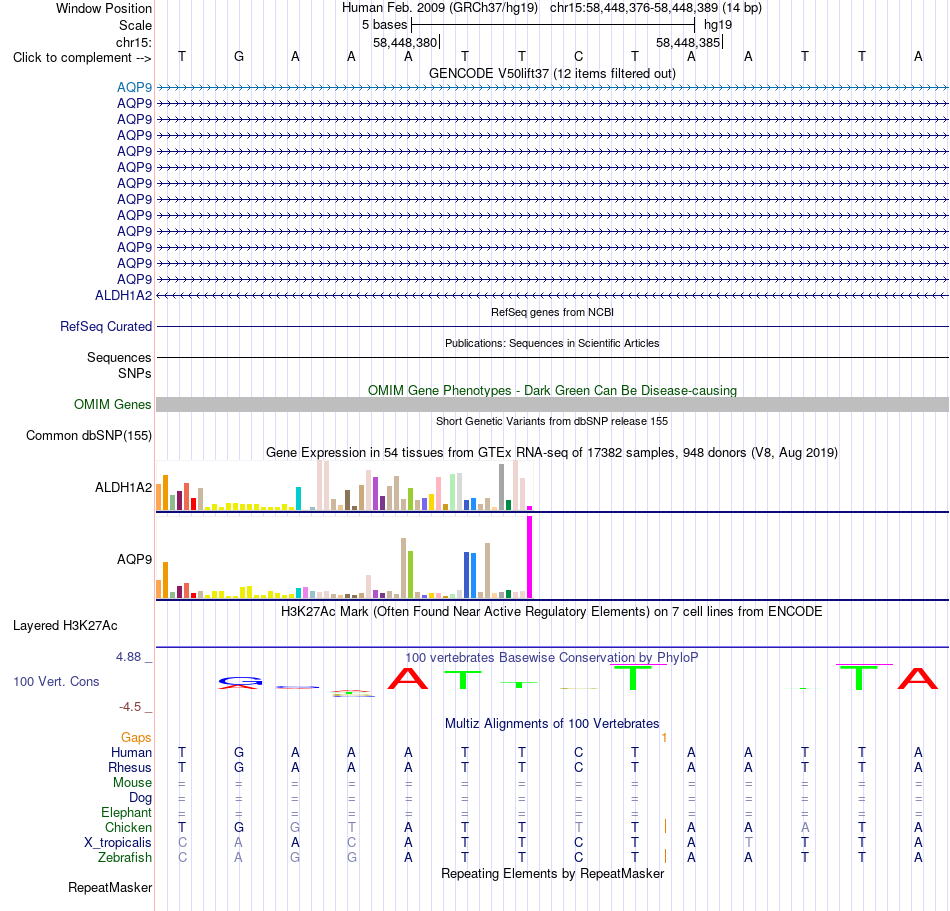This screenshot has height=911, width=950.
Task: Select the Zebrafish alignment row label
Action: pos(125,858)
